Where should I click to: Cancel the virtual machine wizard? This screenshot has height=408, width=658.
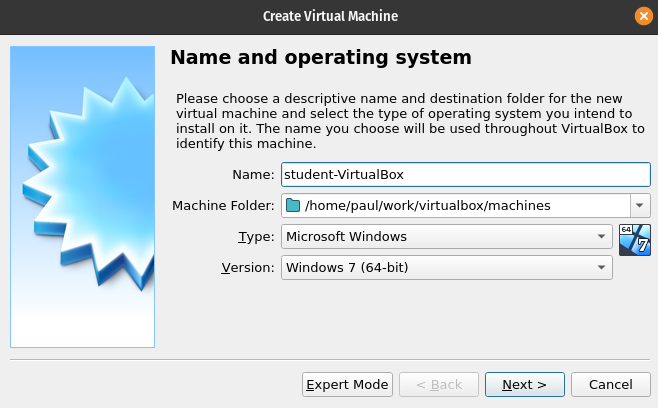click(x=610, y=385)
